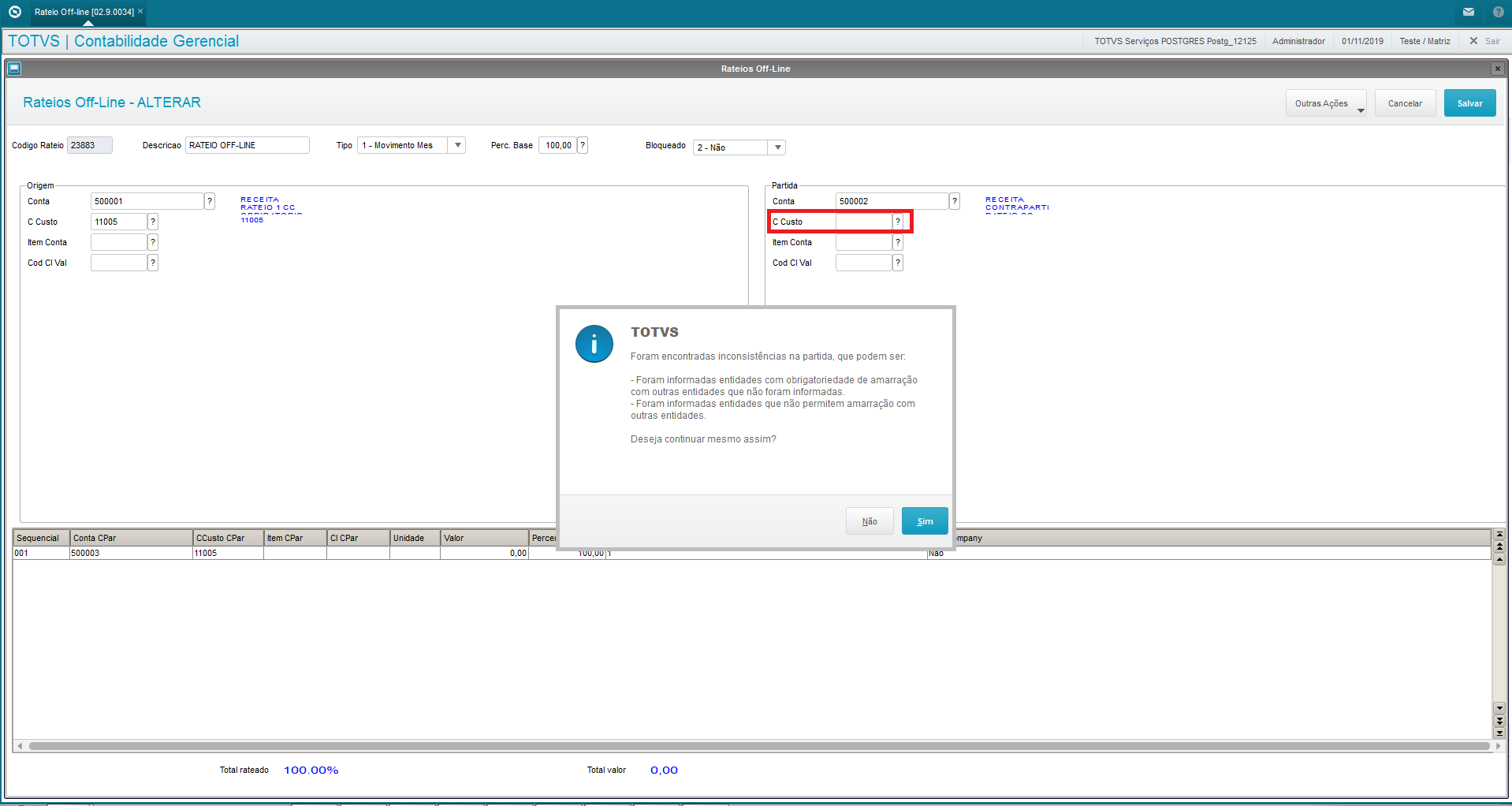Screen dimensions: 1512x806
Task: Expand the Bloqueado dropdown
Action: [x=777, y=147]
